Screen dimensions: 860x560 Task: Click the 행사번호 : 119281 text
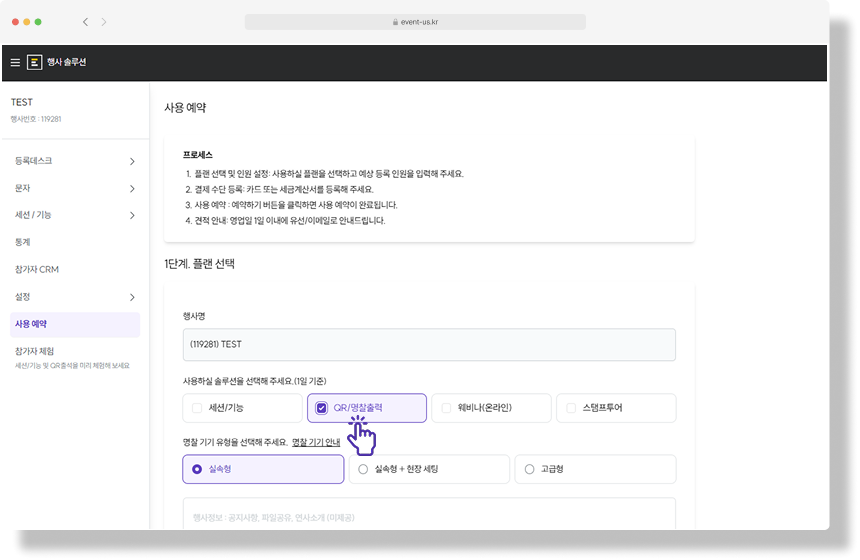(x=36, y=119)
